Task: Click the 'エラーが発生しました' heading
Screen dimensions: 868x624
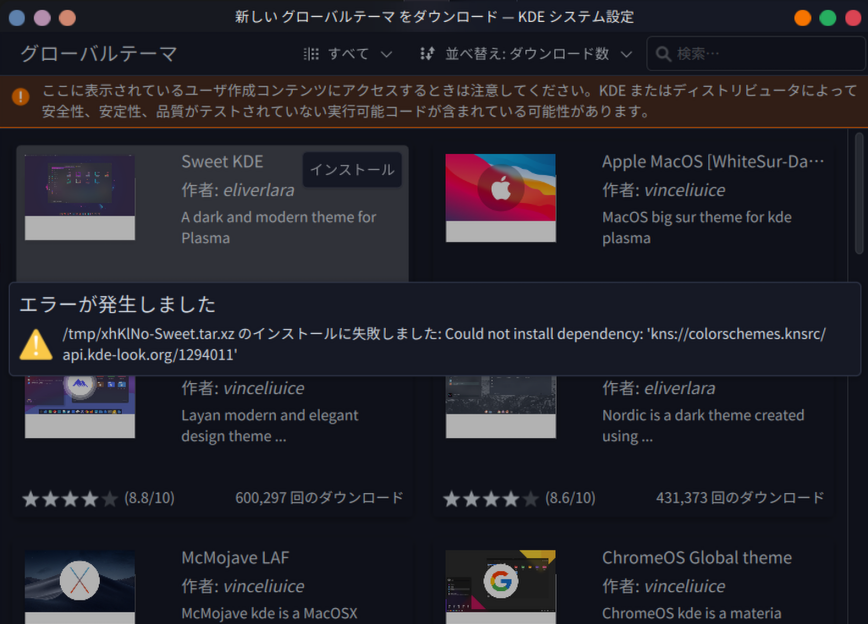Action: click(x=117, y=305)
